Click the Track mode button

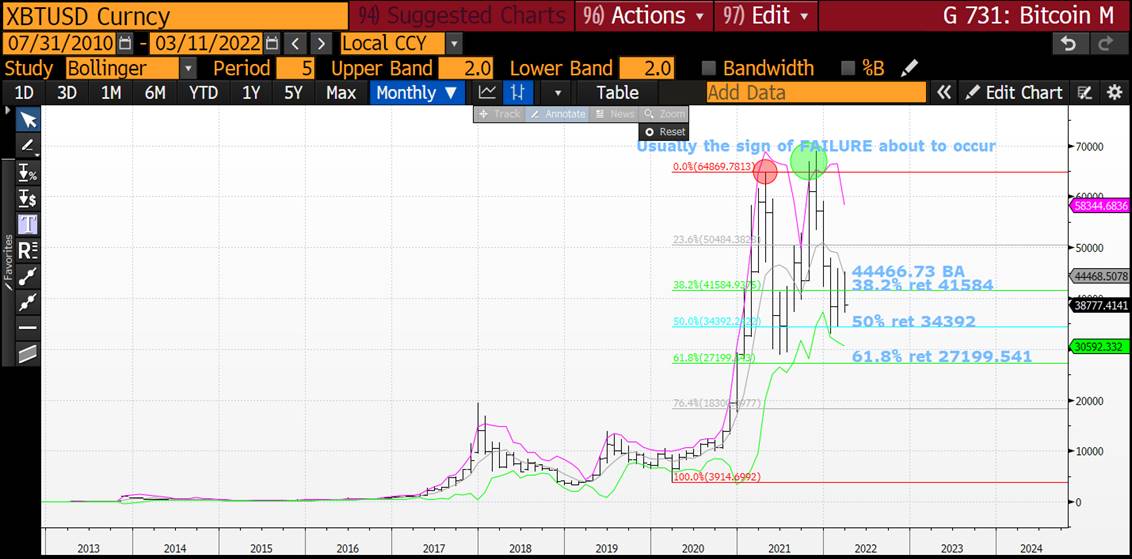click(499, 114)
